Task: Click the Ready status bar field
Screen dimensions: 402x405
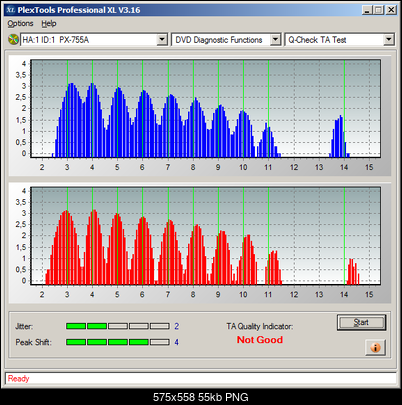Action: point(201,379)
